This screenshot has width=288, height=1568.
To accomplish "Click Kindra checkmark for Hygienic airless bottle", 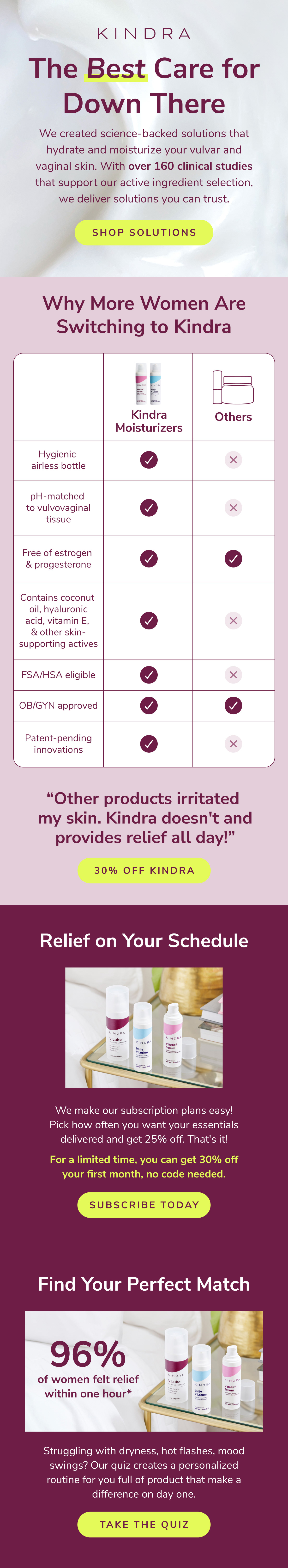I will [x=149, y=460].
